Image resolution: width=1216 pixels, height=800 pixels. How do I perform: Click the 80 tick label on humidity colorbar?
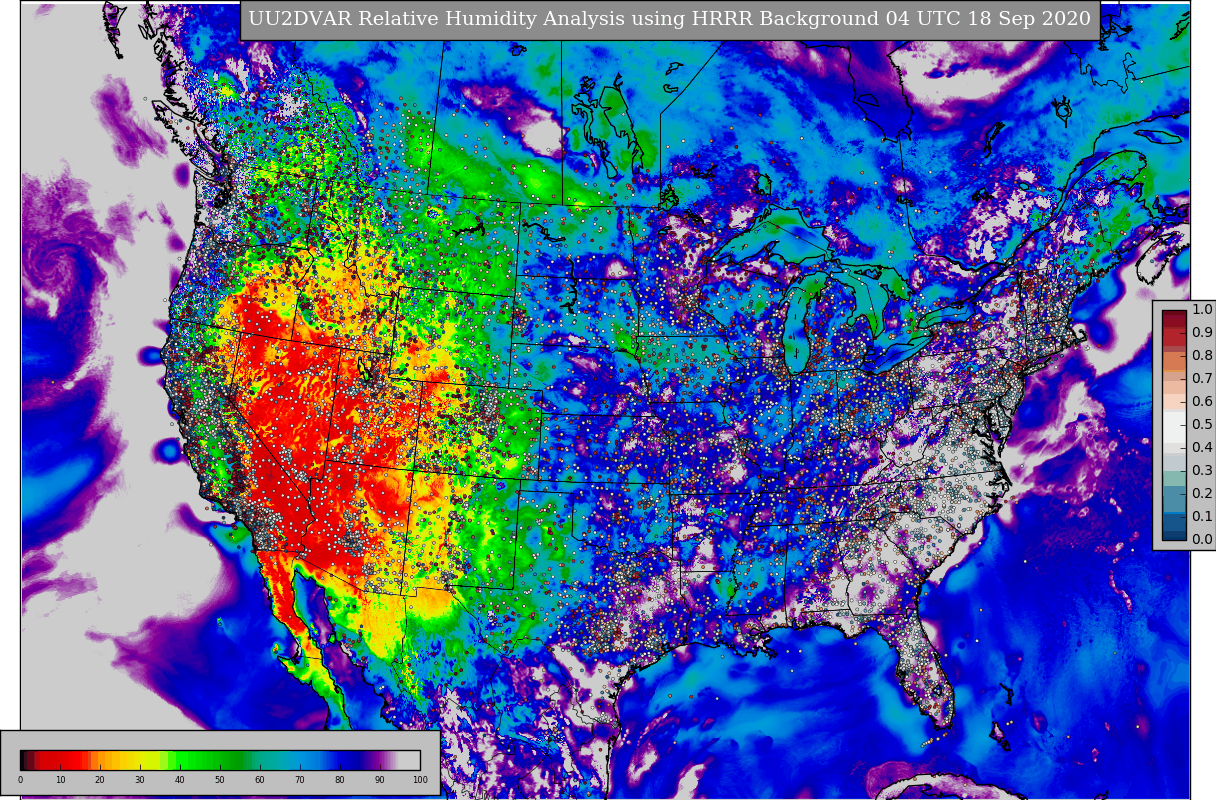[340, 780]
